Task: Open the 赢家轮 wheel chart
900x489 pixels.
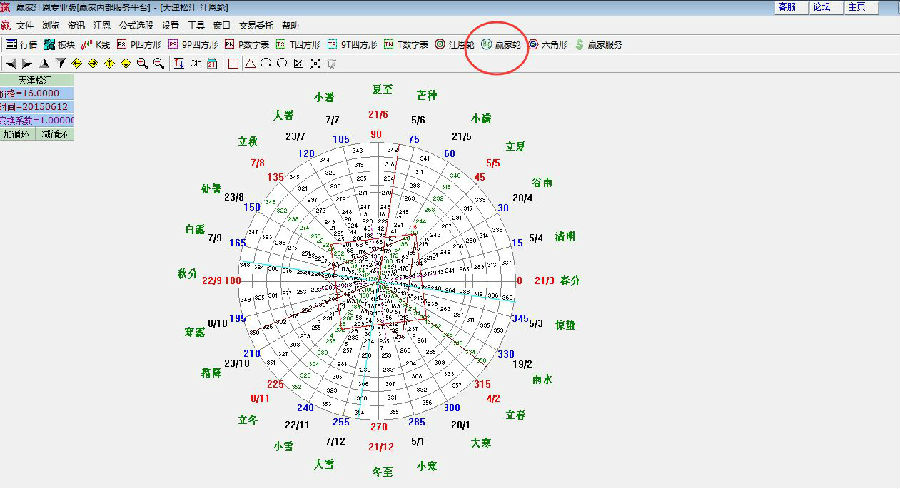Action: pyautogui.click(x=501, y=44)
